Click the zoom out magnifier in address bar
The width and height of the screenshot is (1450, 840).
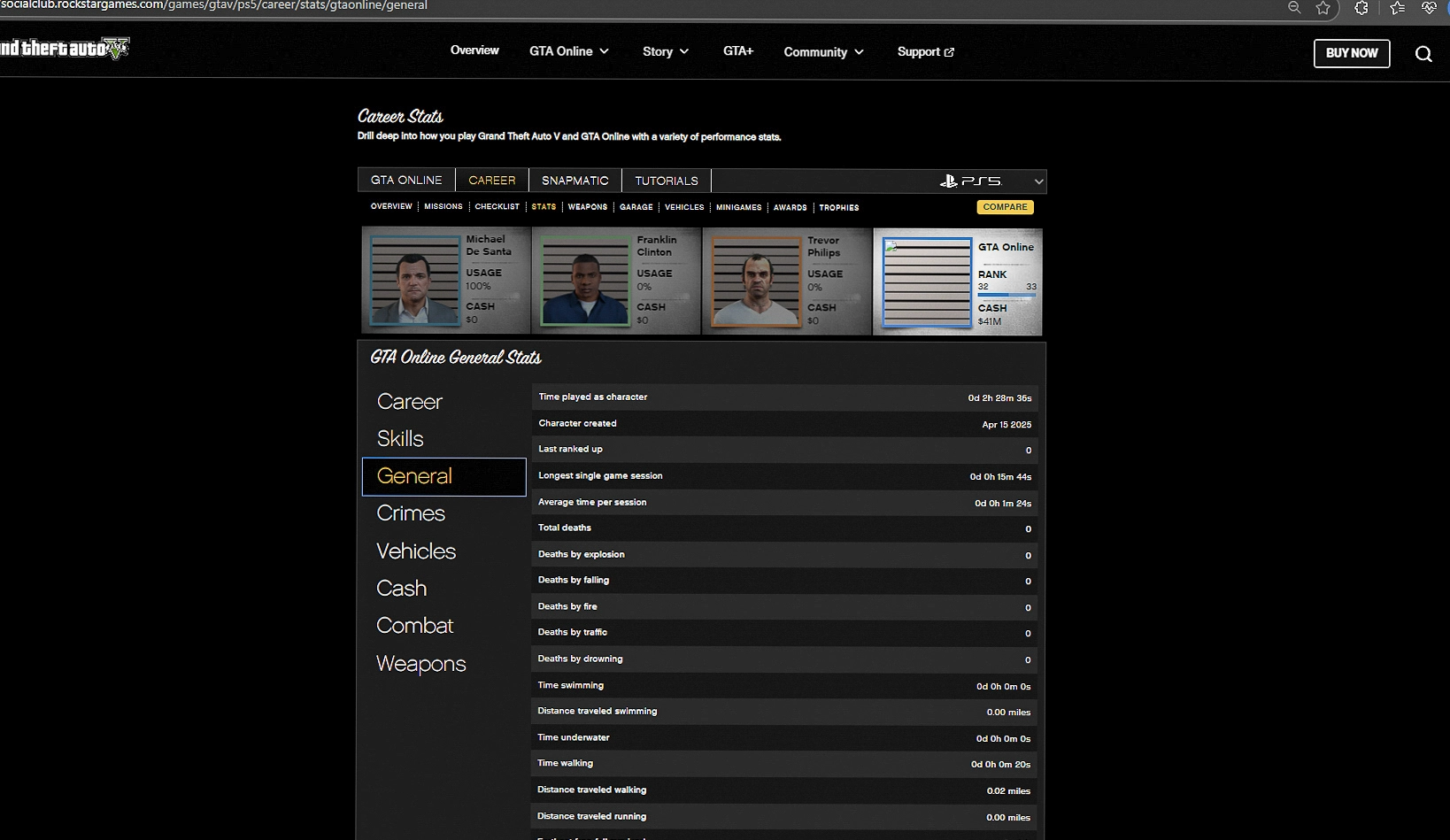tap(1293, 8)
